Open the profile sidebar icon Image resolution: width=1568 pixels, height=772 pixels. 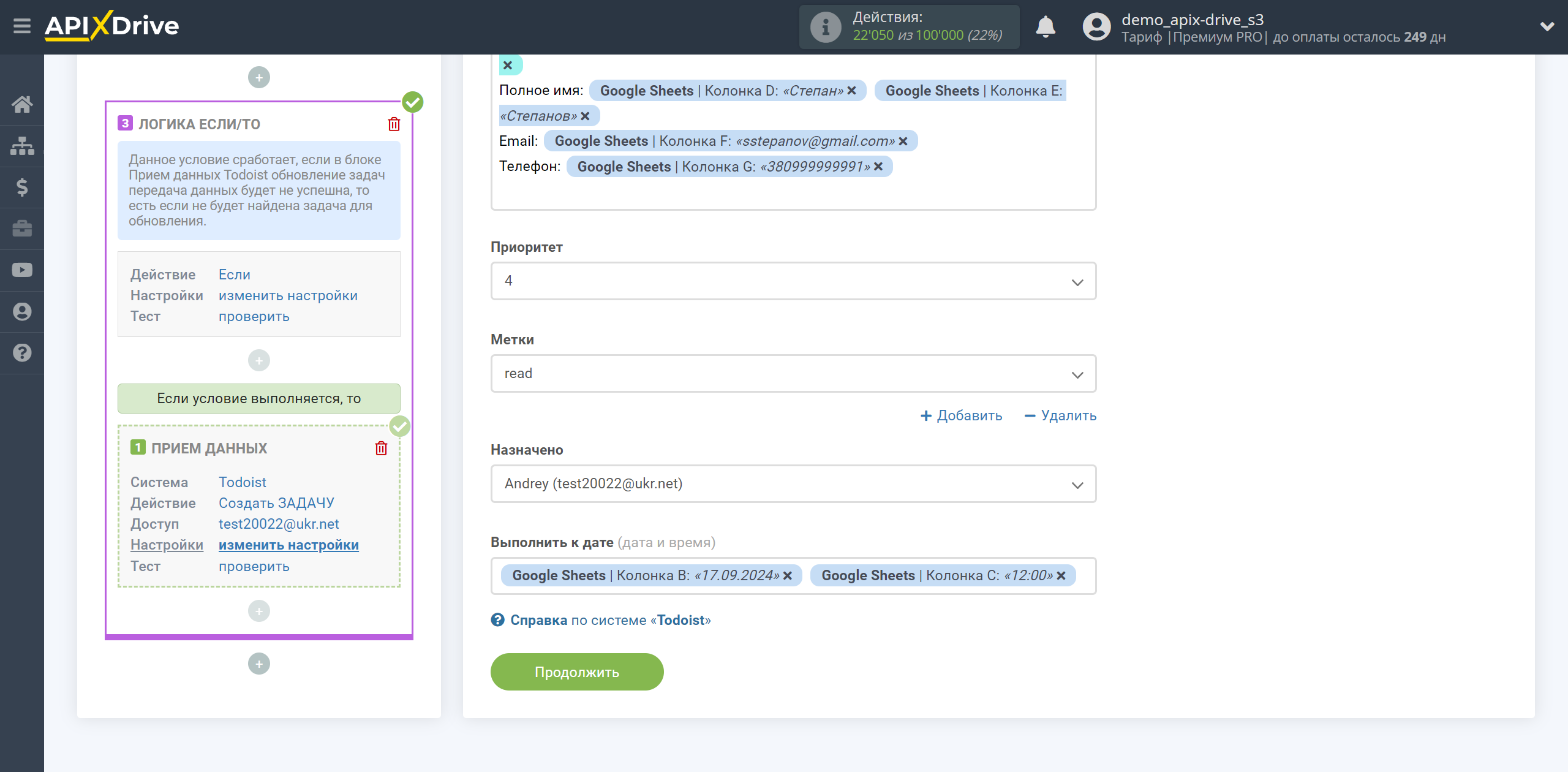click(x=22, y=311)
